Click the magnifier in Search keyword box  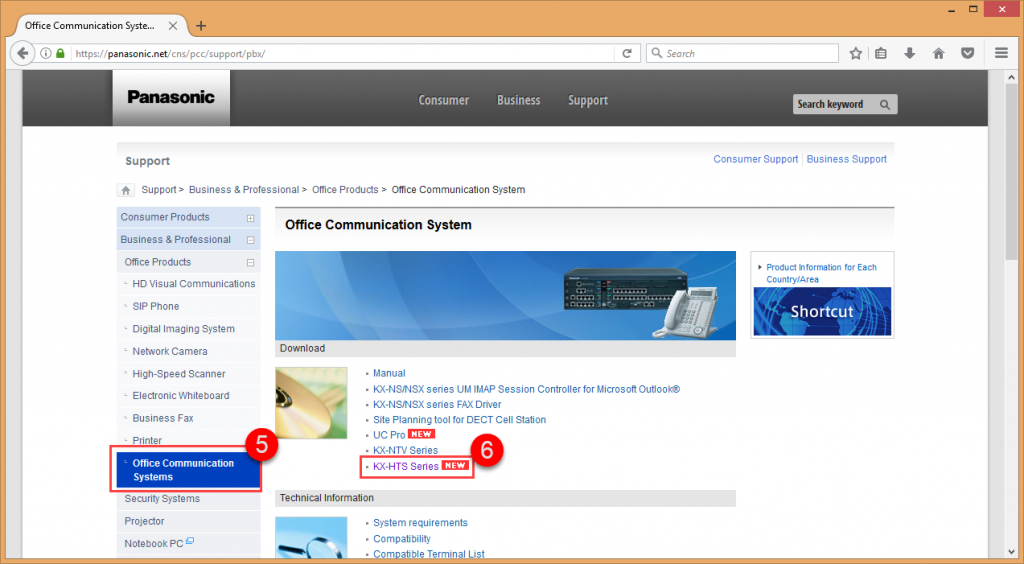(885, 104)
